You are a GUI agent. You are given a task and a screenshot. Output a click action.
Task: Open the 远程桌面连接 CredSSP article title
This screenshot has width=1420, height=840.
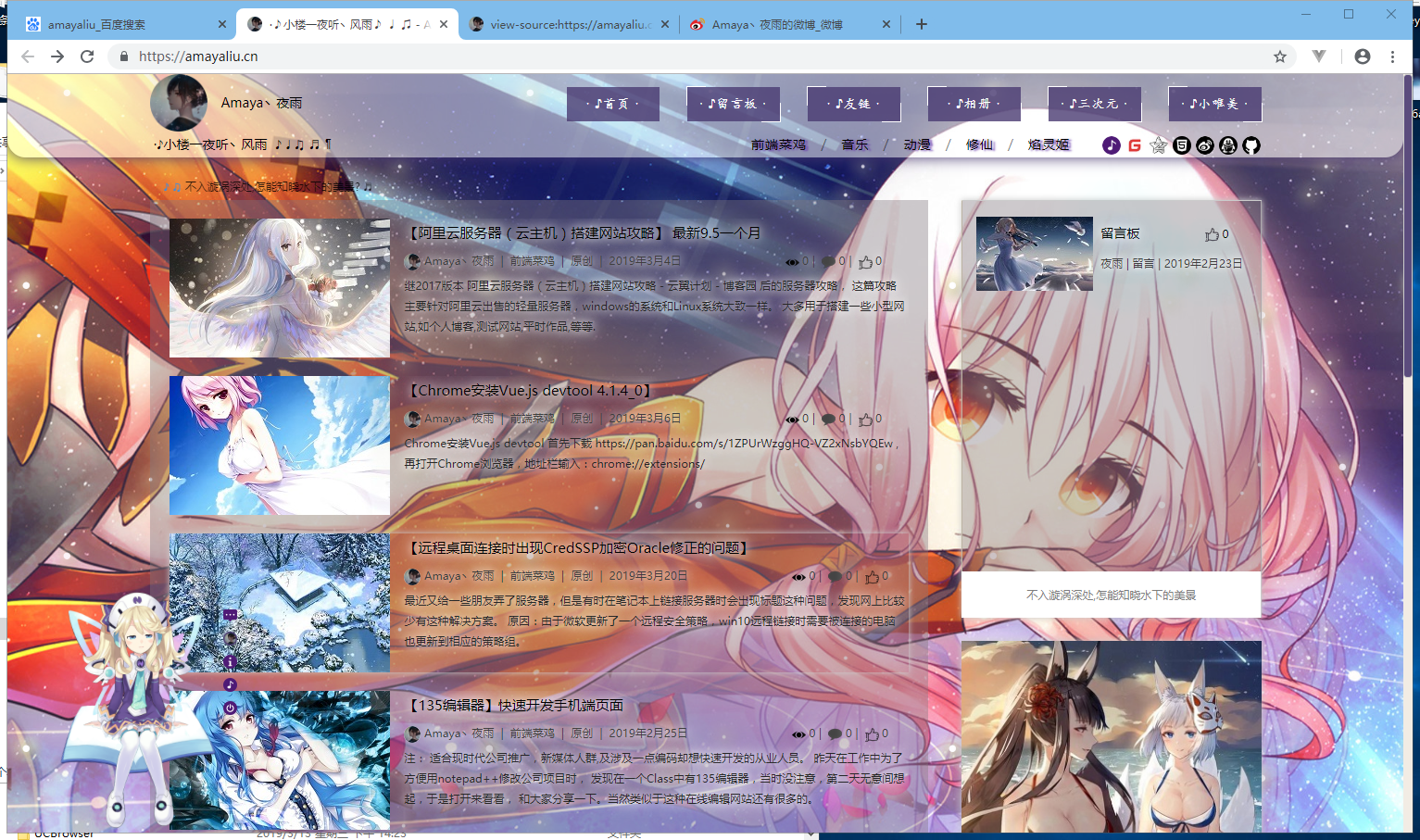coord(577,548)
